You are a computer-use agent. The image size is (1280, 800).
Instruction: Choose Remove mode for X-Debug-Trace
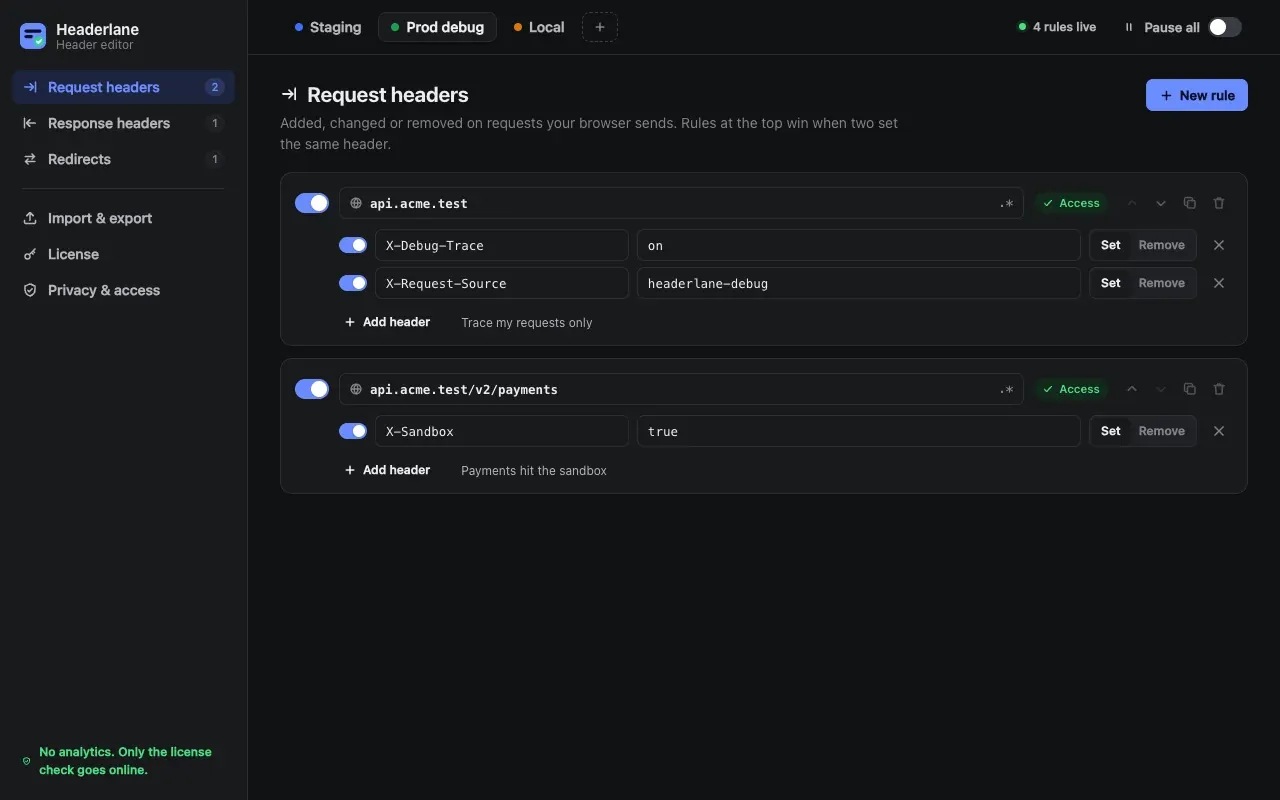(x=1162, y=245)
